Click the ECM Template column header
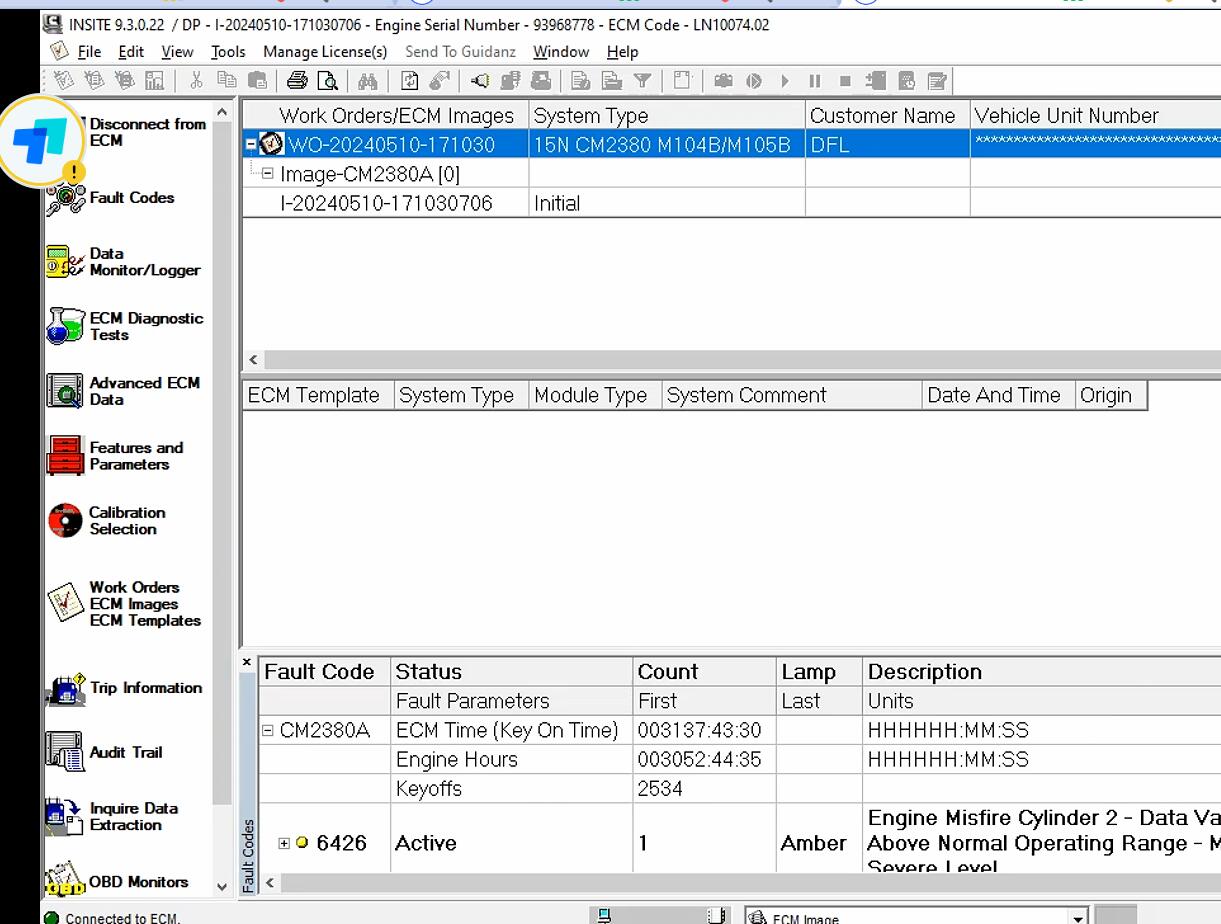This screenshot has height=924, width=1221. [x=319, y=395]
